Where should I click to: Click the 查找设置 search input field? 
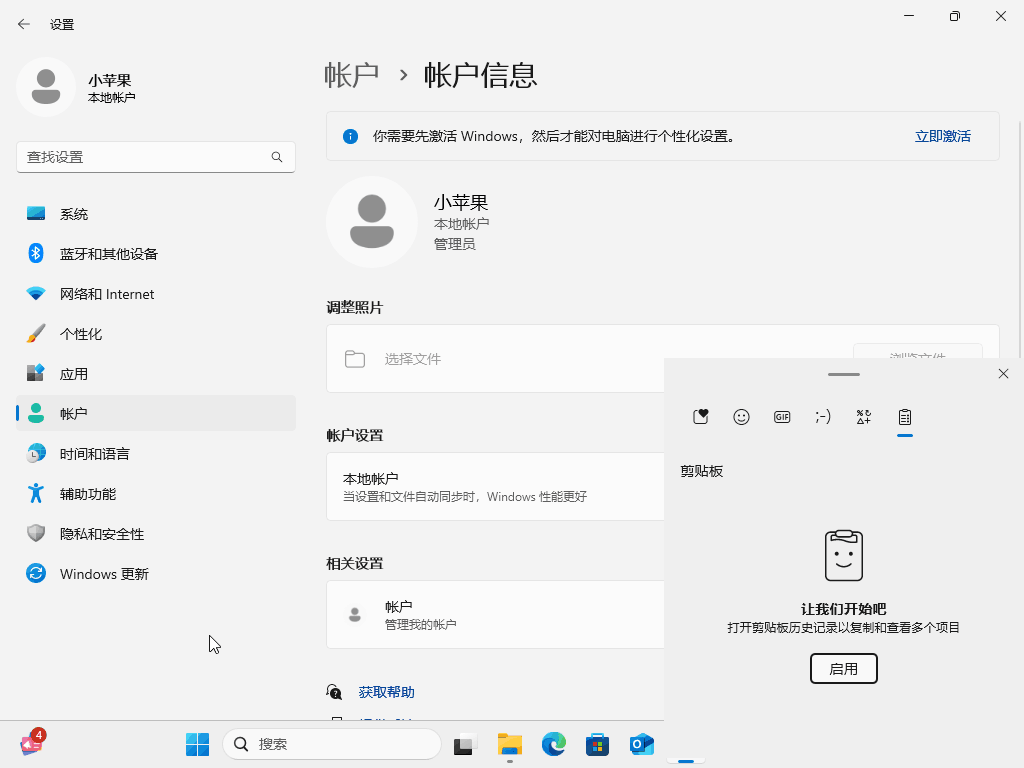coord(155,157)
